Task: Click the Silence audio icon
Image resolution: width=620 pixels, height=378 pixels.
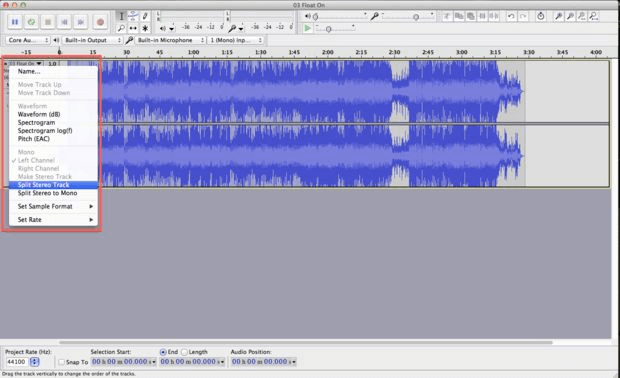Action: [x=494, y=16]
